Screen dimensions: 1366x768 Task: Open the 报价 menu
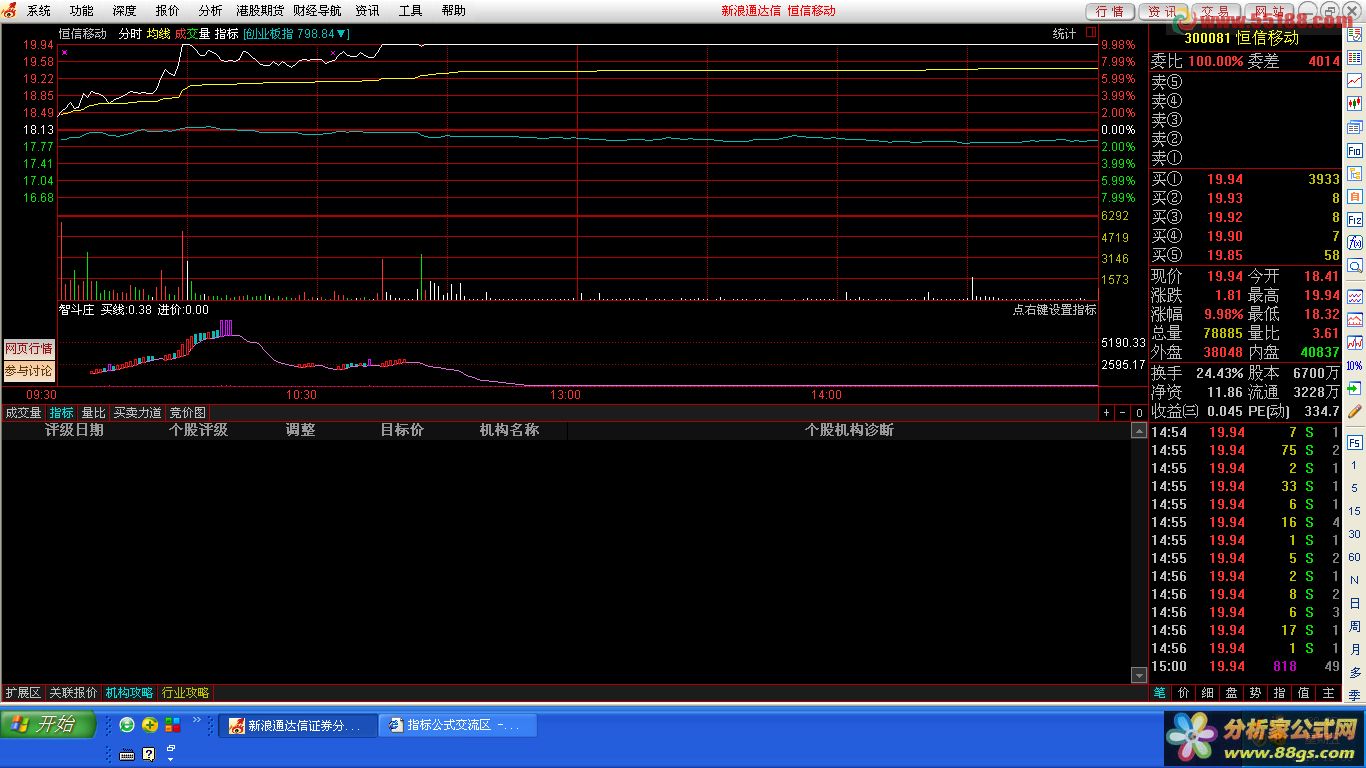point(168,11)
